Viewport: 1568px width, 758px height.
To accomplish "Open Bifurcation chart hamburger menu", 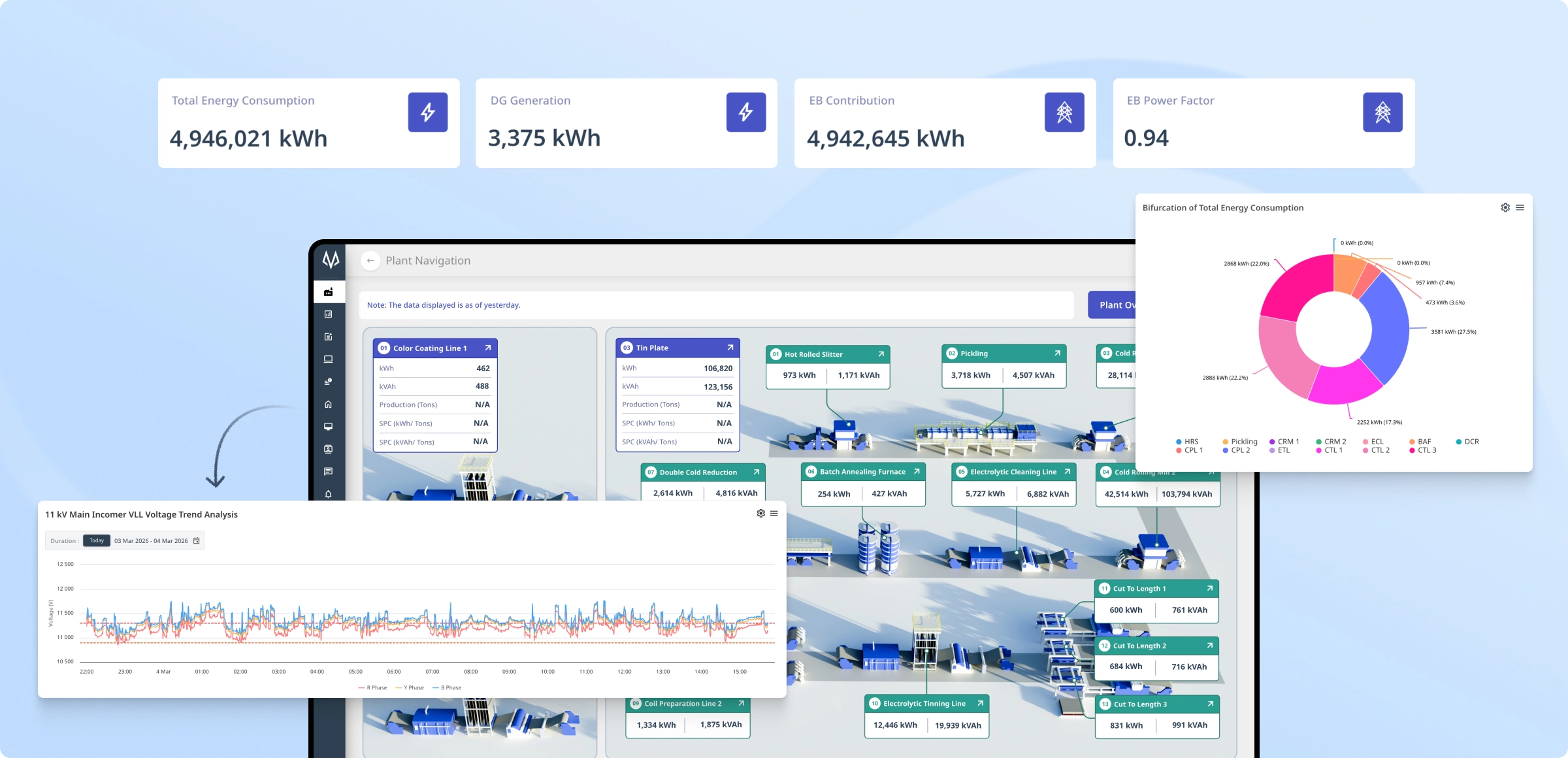I will coord(1520,207).
